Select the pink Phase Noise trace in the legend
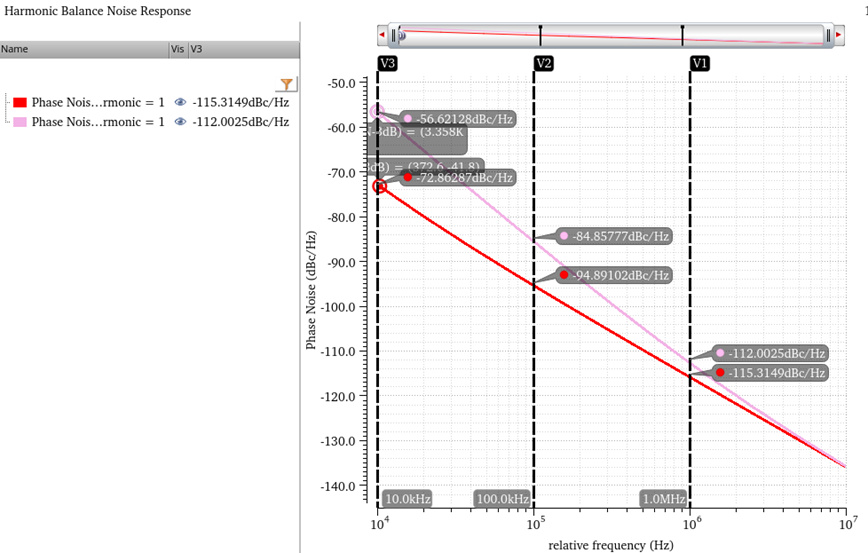This screenshot has width=868, height=553. pos(97,122)
